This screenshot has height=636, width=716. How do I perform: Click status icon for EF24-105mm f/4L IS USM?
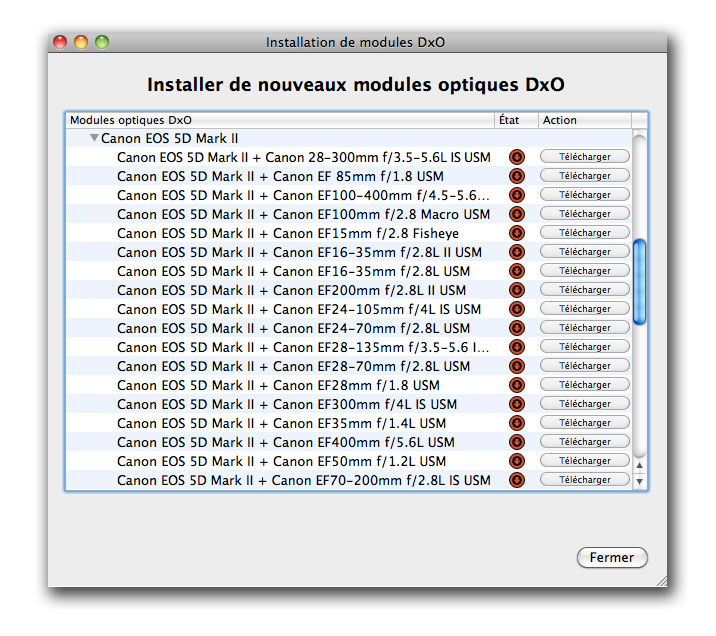516,309
